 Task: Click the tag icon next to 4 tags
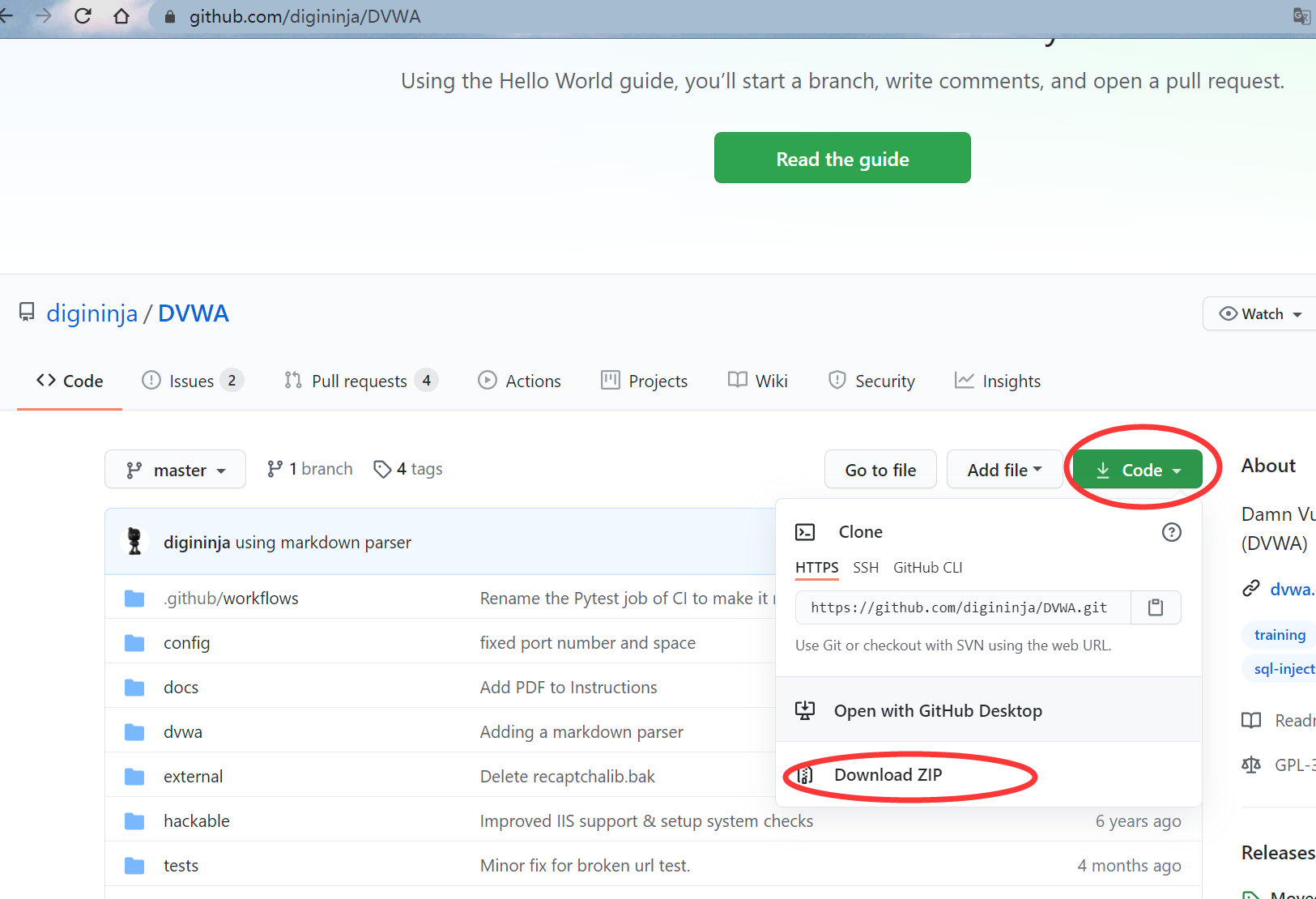pyautogui.click(x=382, y=469)
